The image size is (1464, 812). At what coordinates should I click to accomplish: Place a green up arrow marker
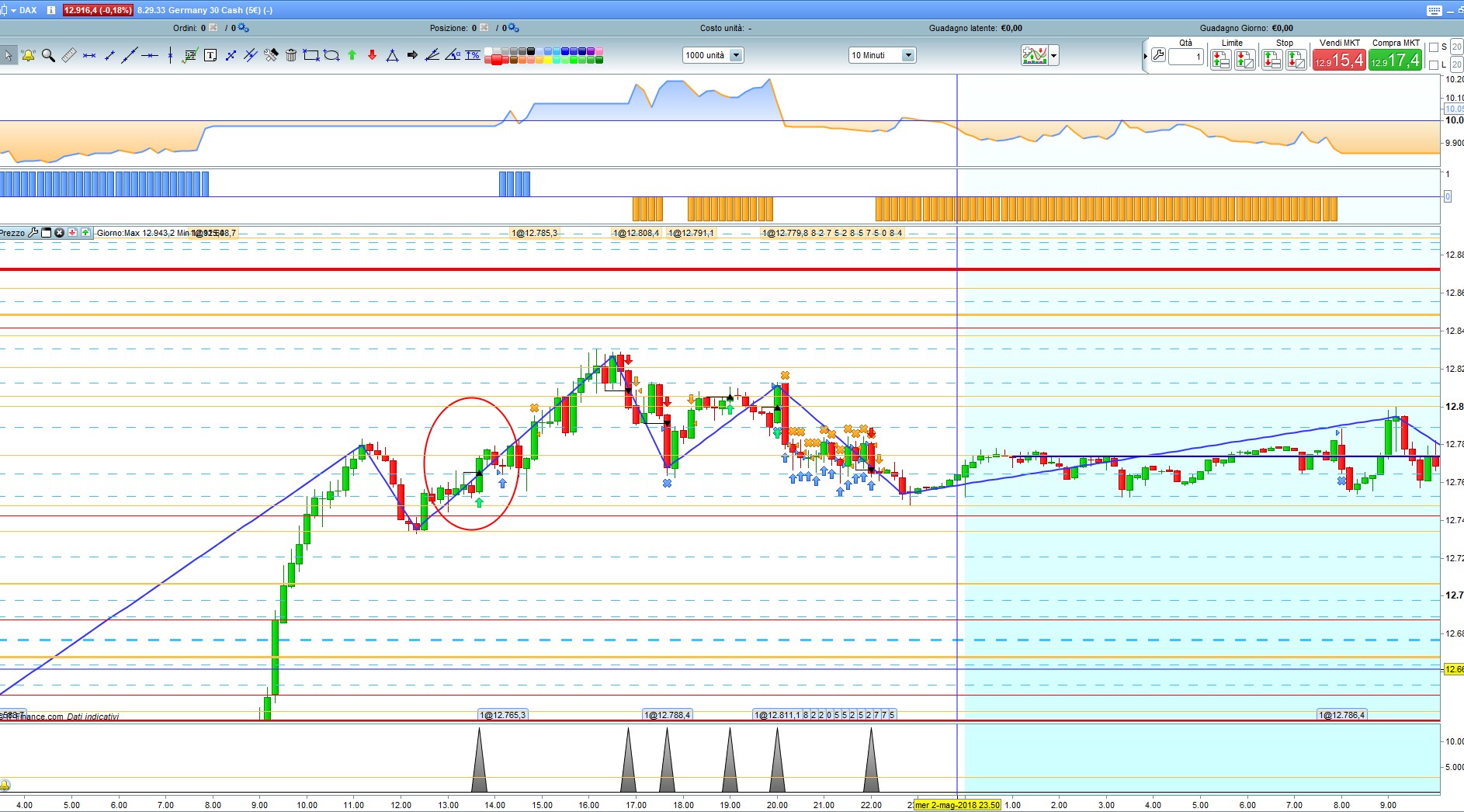point(352,55)
